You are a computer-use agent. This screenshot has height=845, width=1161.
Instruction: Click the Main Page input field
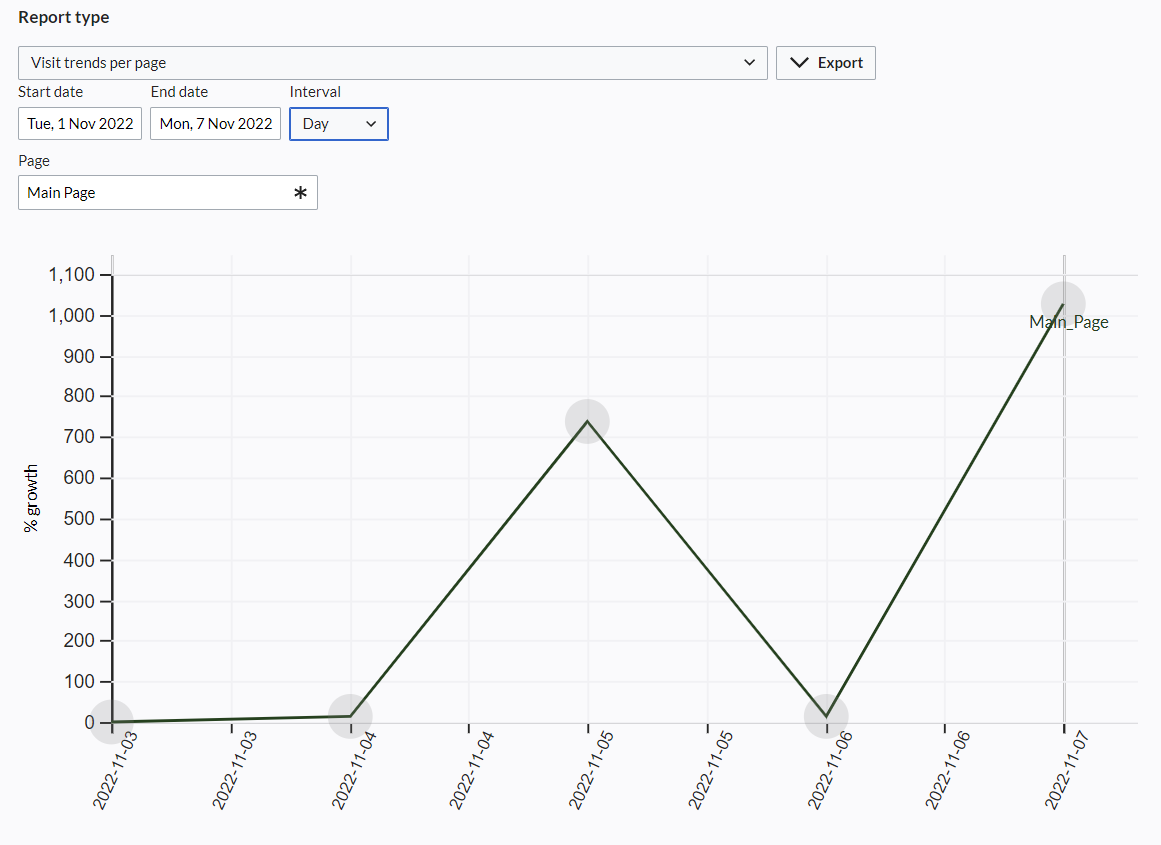click(x=168, y=193)
